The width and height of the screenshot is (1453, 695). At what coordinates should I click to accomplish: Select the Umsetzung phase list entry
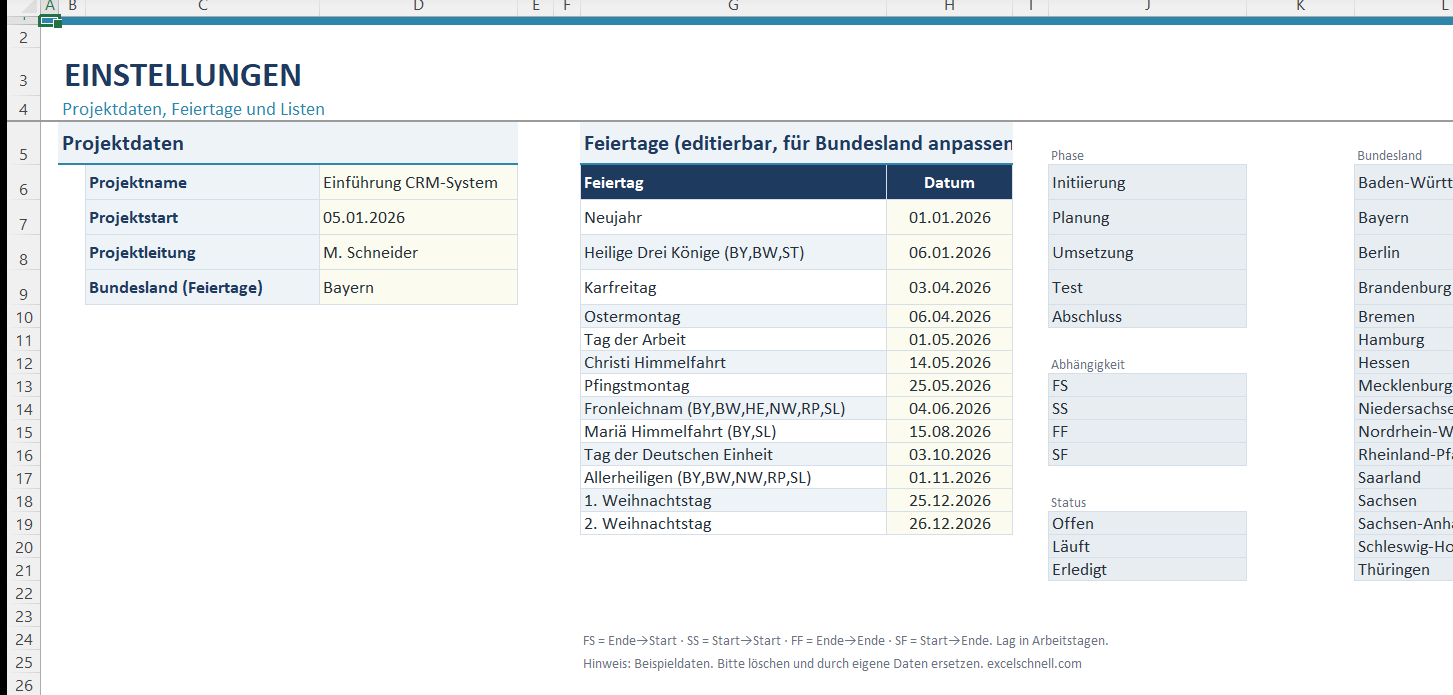click(x=1147, y=252)
